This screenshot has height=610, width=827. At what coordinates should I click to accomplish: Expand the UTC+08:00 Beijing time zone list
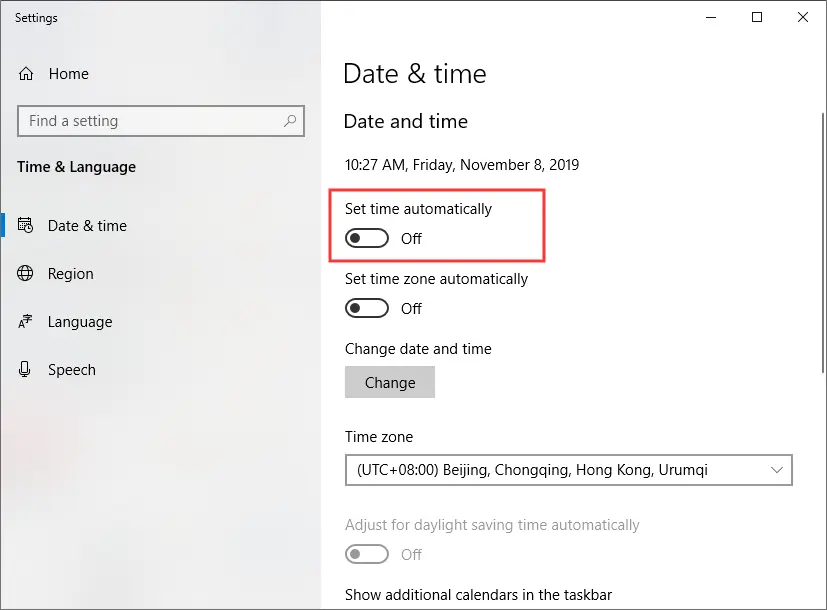(568, 470)
